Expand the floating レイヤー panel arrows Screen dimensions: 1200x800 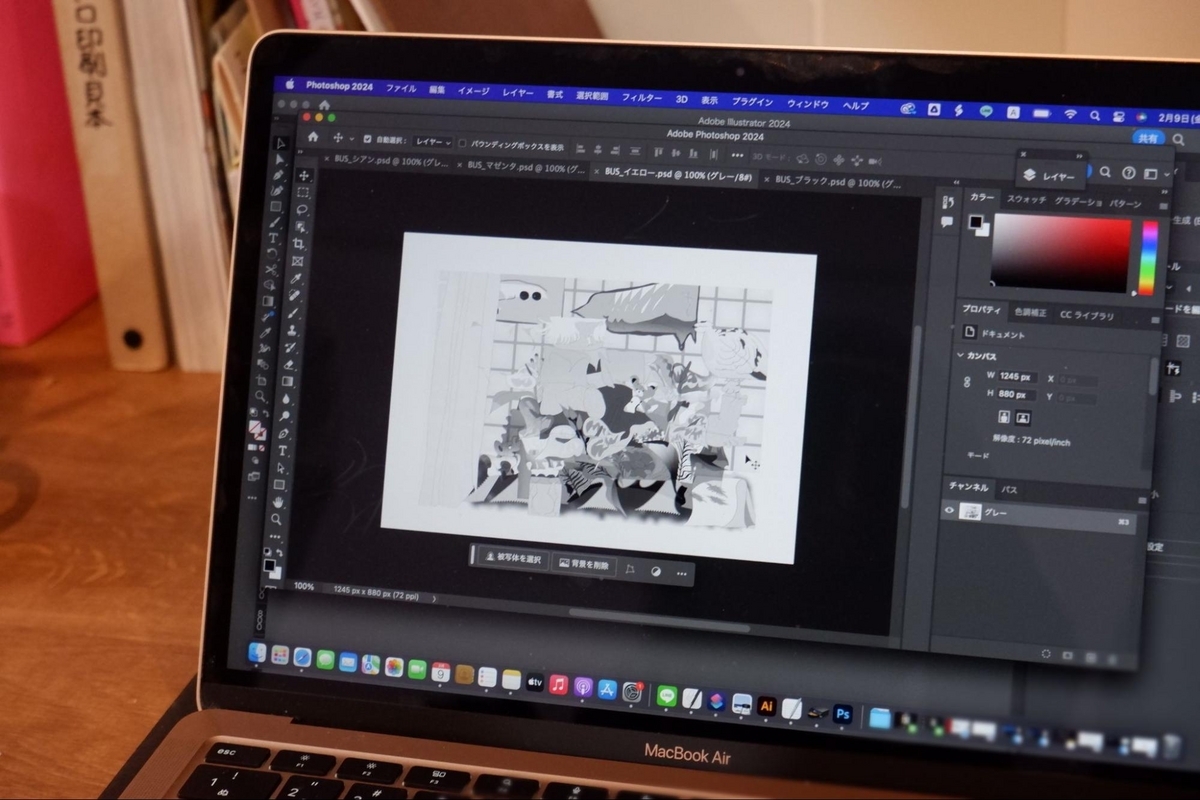[1079, 157]
